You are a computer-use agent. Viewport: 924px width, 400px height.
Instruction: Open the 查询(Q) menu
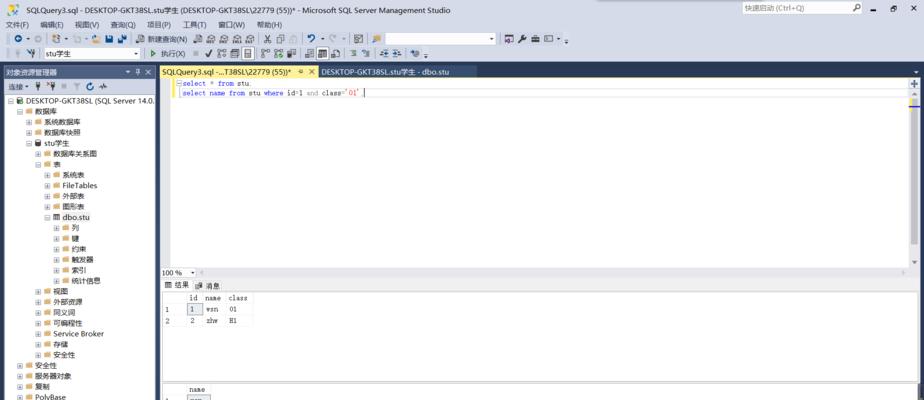click(123, 25)
